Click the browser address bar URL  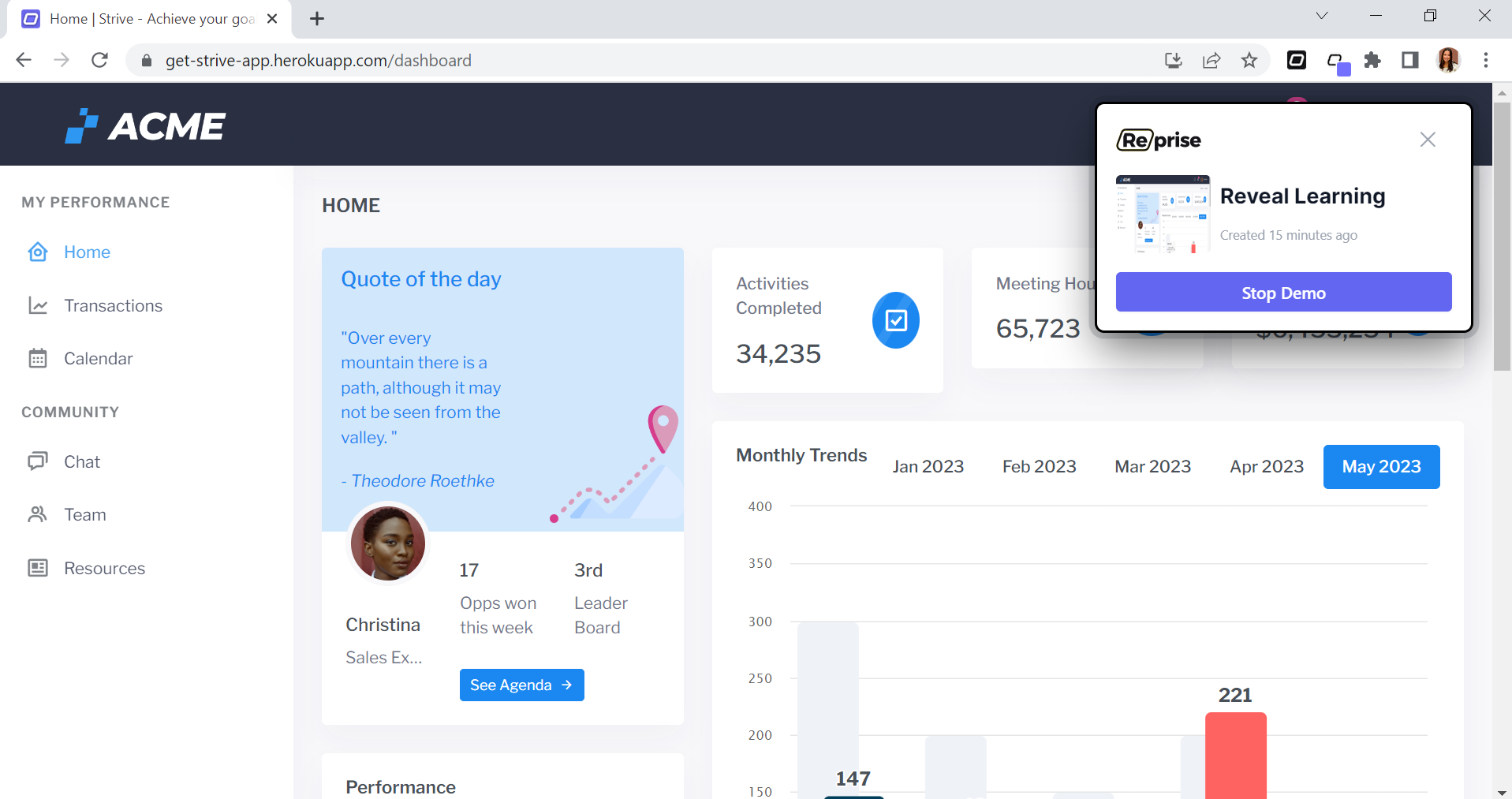(318, 61)
